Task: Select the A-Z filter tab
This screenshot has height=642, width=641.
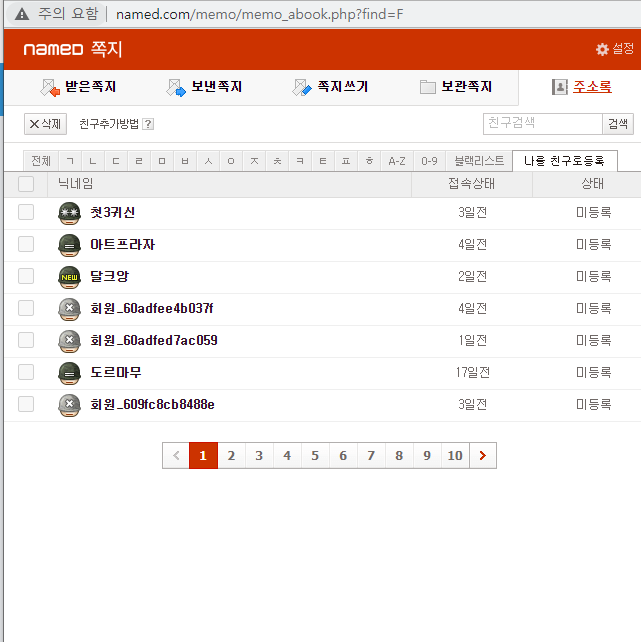Action: point(397,161)
